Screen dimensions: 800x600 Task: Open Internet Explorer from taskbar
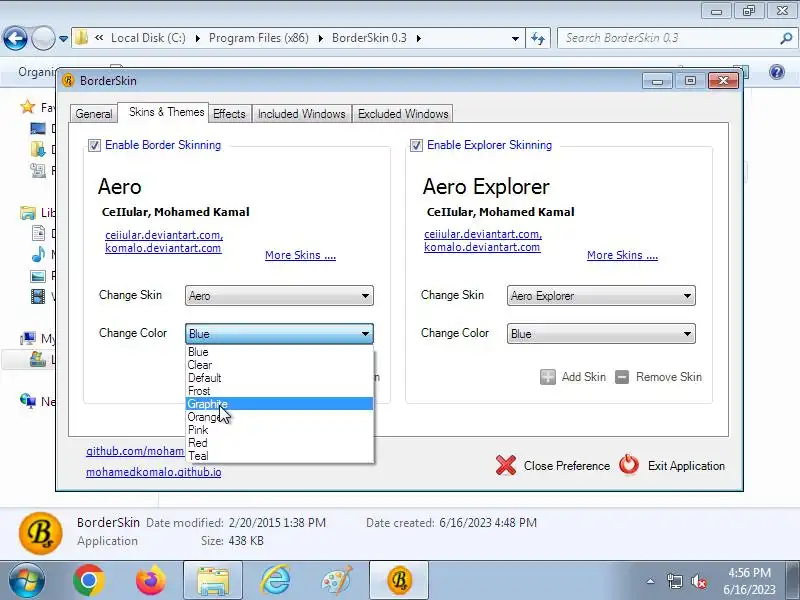(275, 581)
